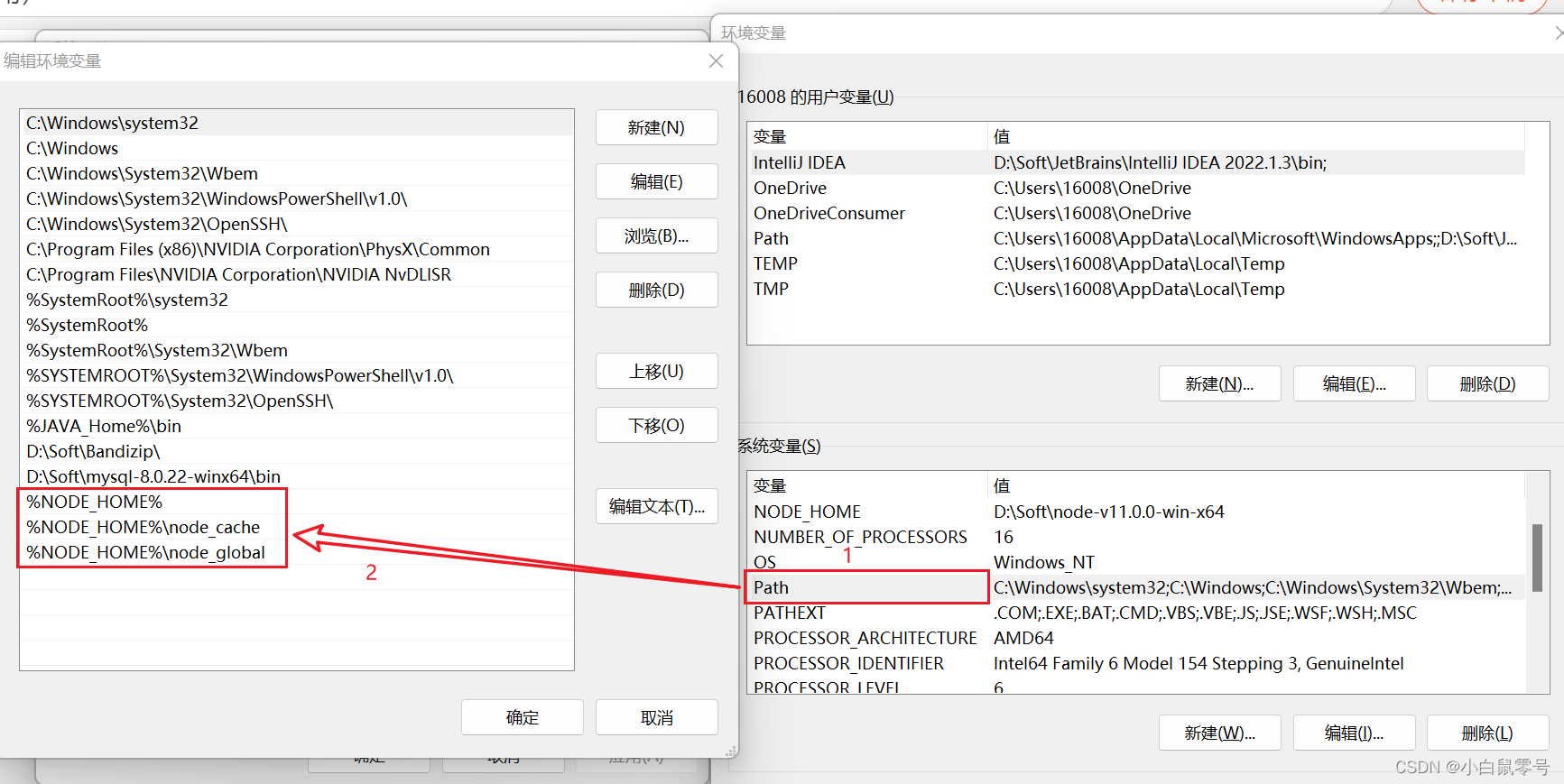Select %SystemRoot%\System32\Wbem entry
This screenshot has width=1564, height=784.
297,350
